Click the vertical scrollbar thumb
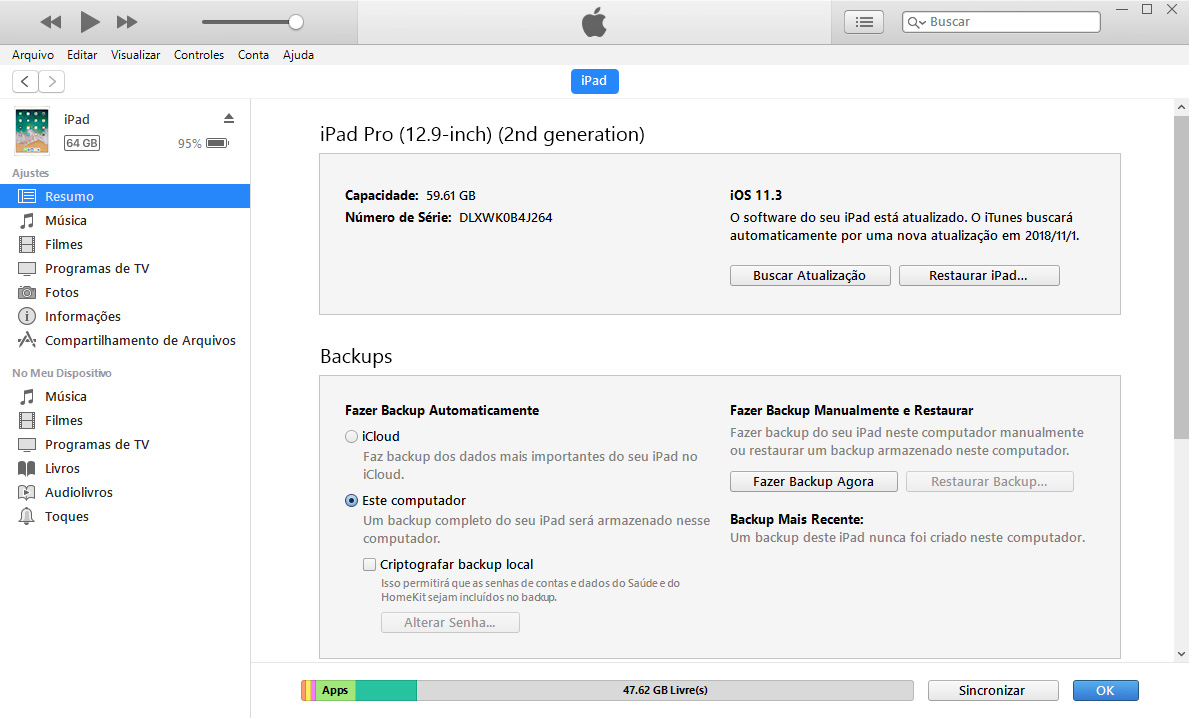Image resolution: width=1189 pixels, height=718 pixels. 1181,277
